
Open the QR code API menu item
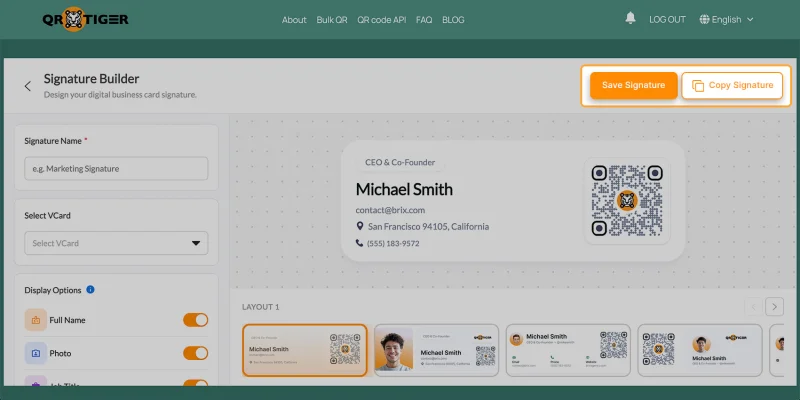tap(382, 20)
